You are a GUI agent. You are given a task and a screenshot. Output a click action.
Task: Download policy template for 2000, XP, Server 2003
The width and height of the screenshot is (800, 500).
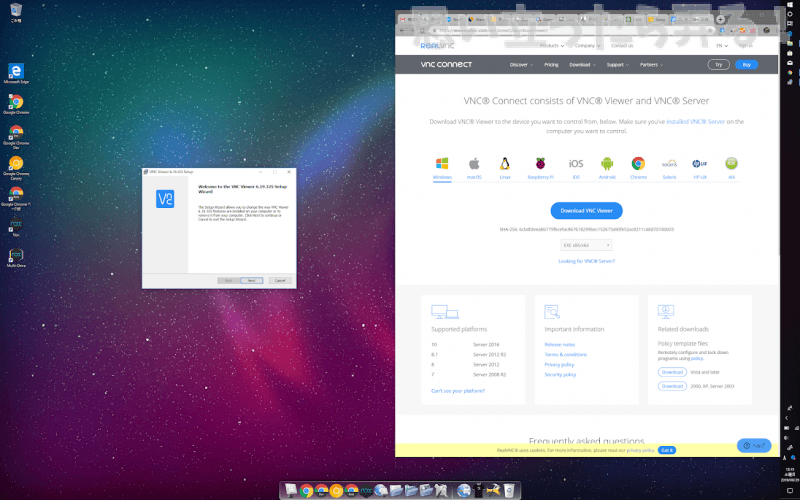click(x=672, y=386)
